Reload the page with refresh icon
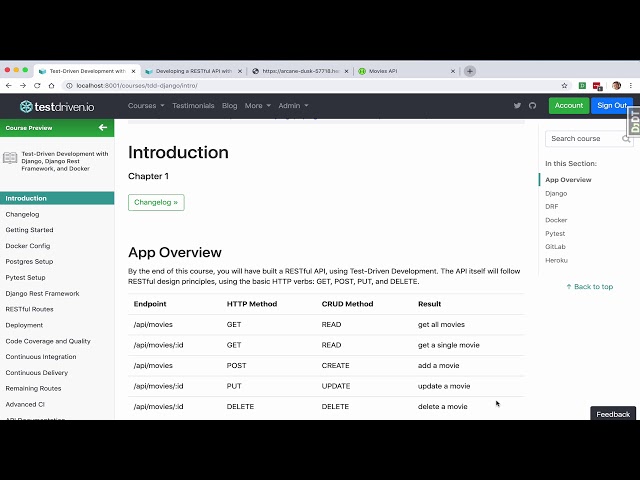The height and width of the screenshot is (480, 640). 37,85
